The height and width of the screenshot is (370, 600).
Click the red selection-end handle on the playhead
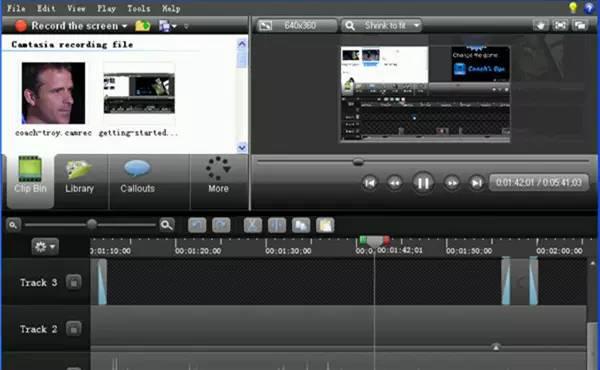click(x=386, y=240)
